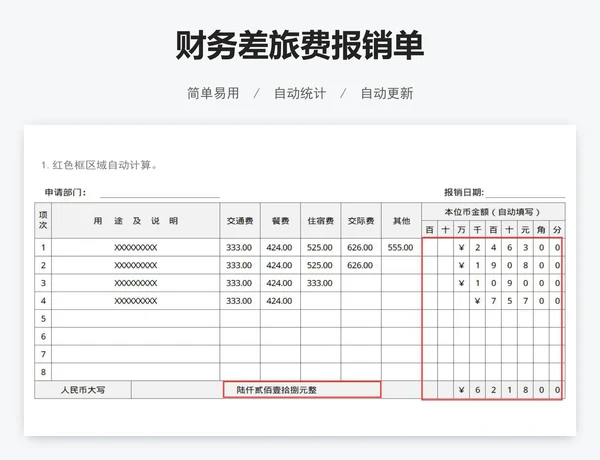Select row 1 住宿费 value 525.00
Image resolution: width=600 pixels, height=460 pixels.
321,248
